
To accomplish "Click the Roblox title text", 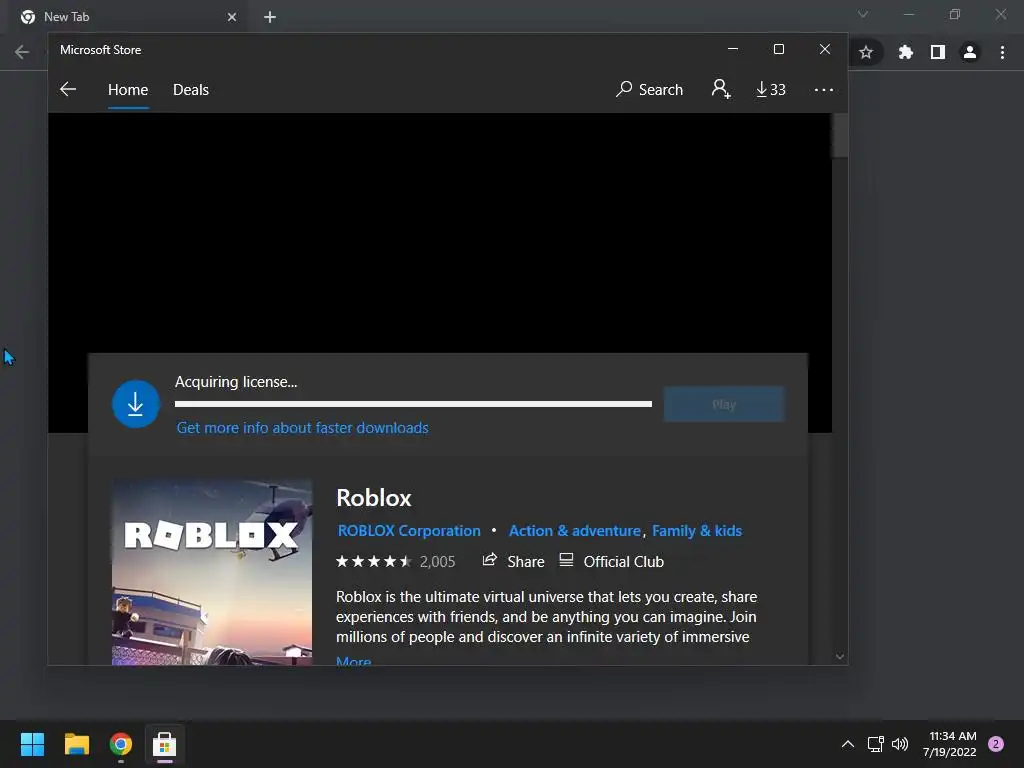I will click(x=374, y=498).
